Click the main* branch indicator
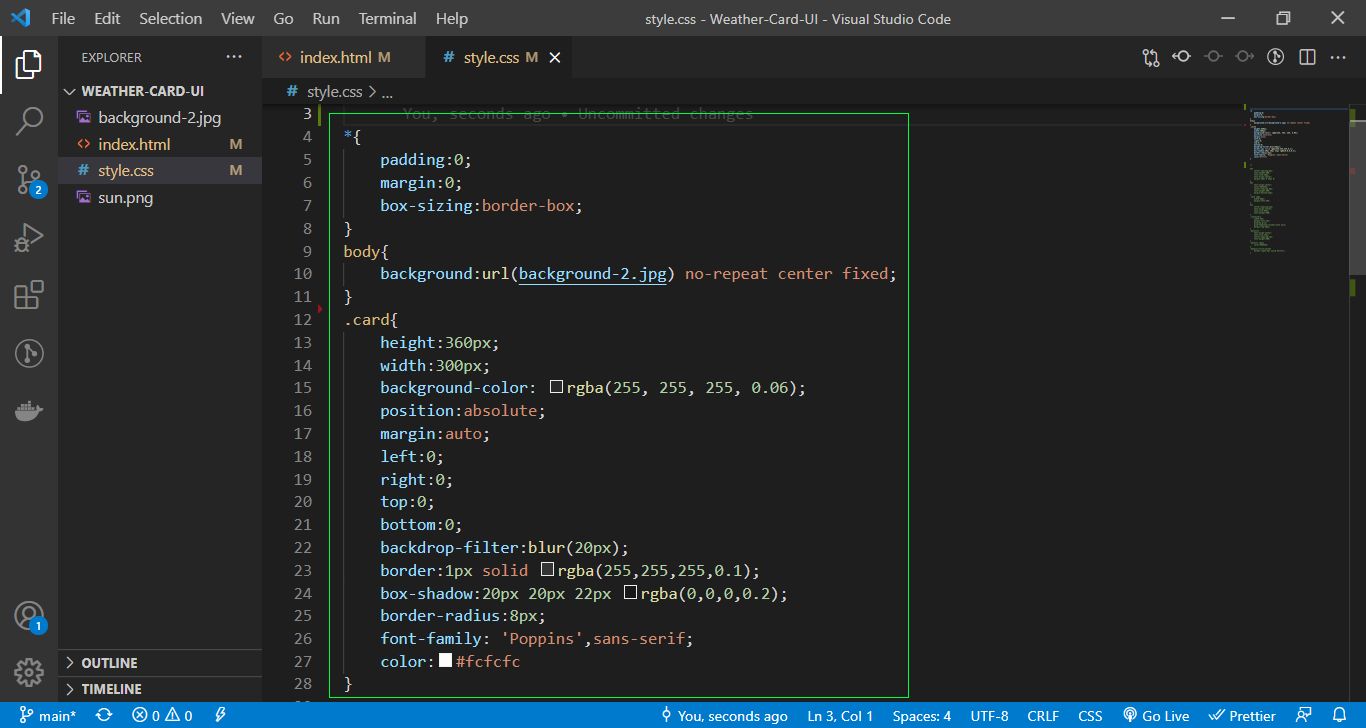Viewport: 1366px width, 728px height. (x=47, y=715)
